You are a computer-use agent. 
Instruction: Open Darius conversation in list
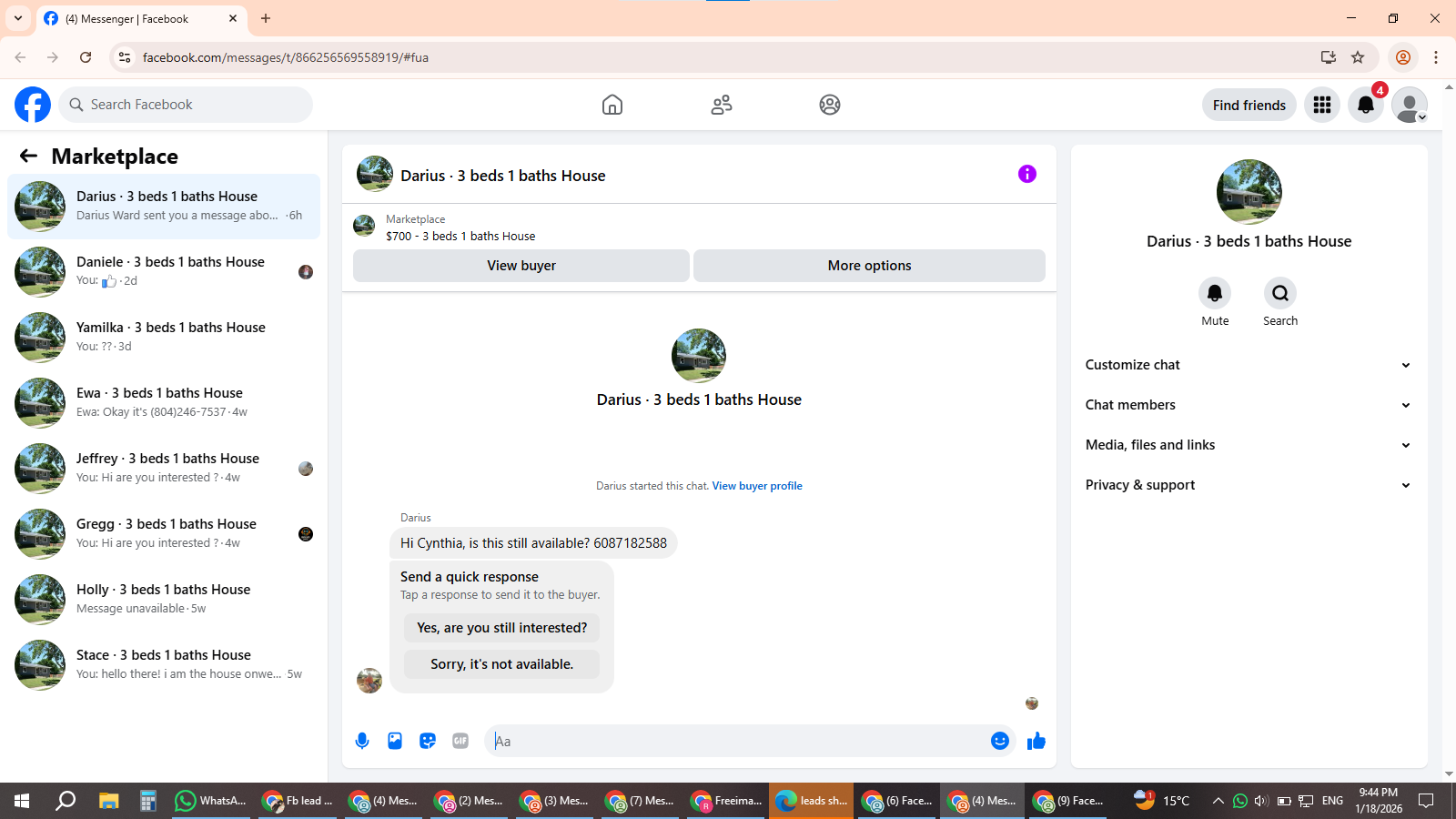click(164, 207)
